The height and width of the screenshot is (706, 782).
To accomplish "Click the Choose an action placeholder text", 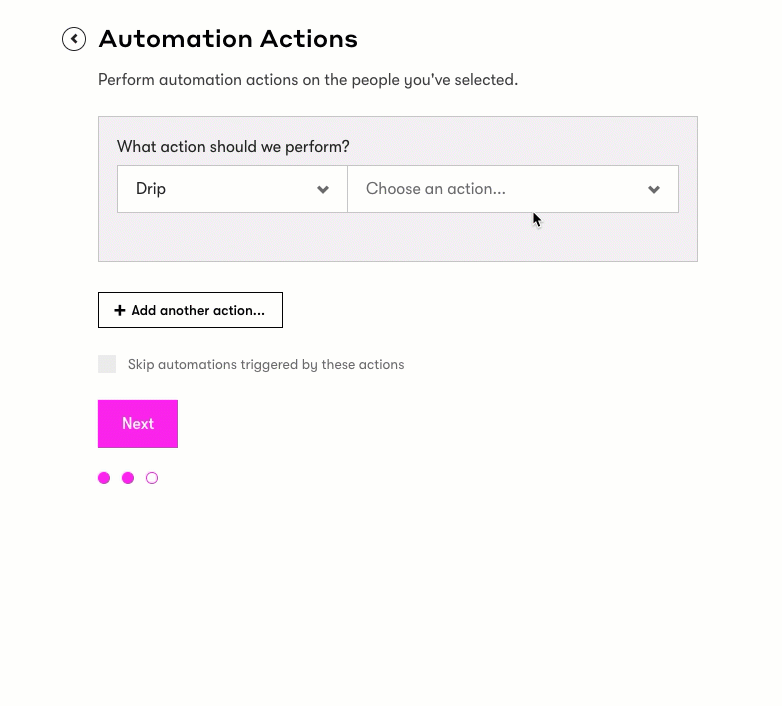I will [x=435, y=189].
